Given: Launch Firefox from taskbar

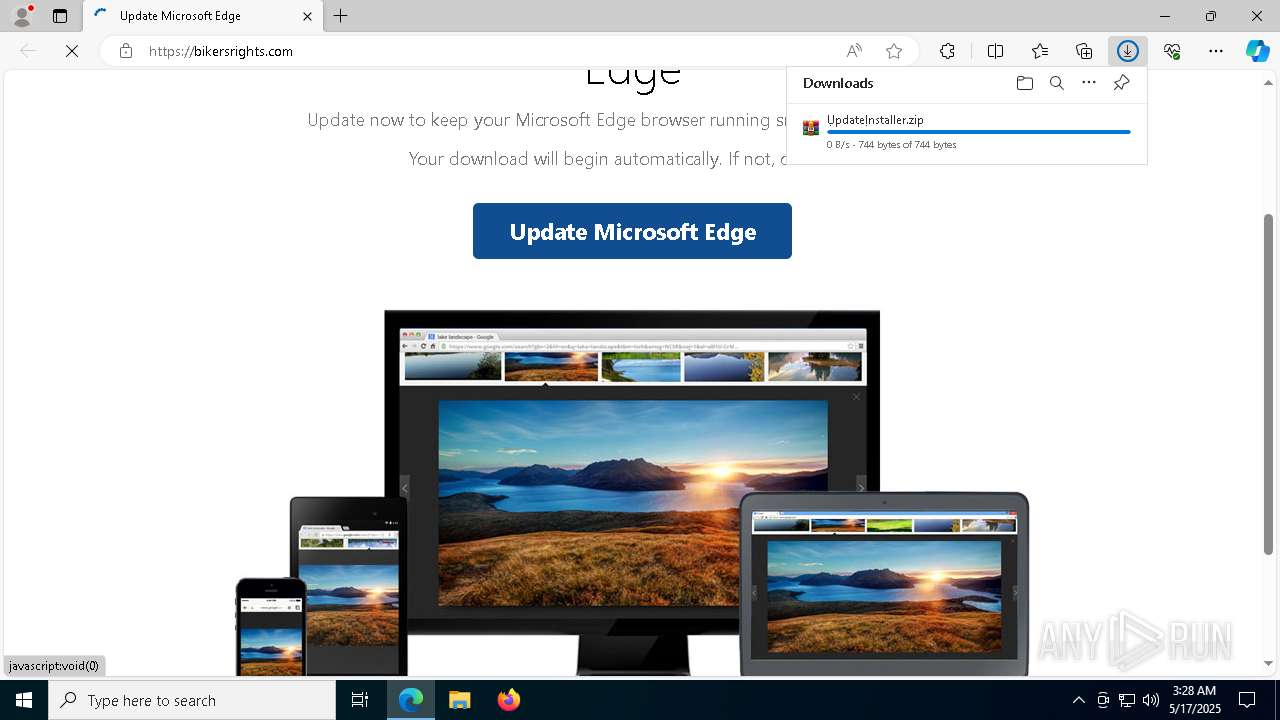Looking at the screenshot, I should [x=508, y=700].
